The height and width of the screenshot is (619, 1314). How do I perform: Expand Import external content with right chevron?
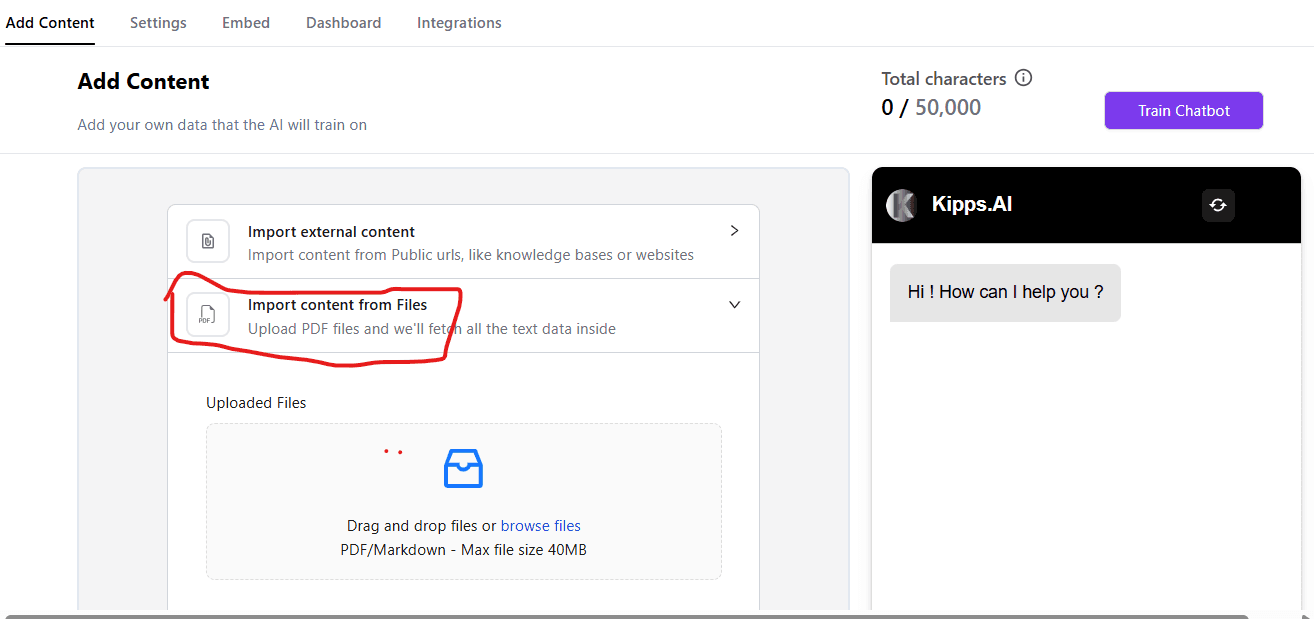tap(734, 231)
